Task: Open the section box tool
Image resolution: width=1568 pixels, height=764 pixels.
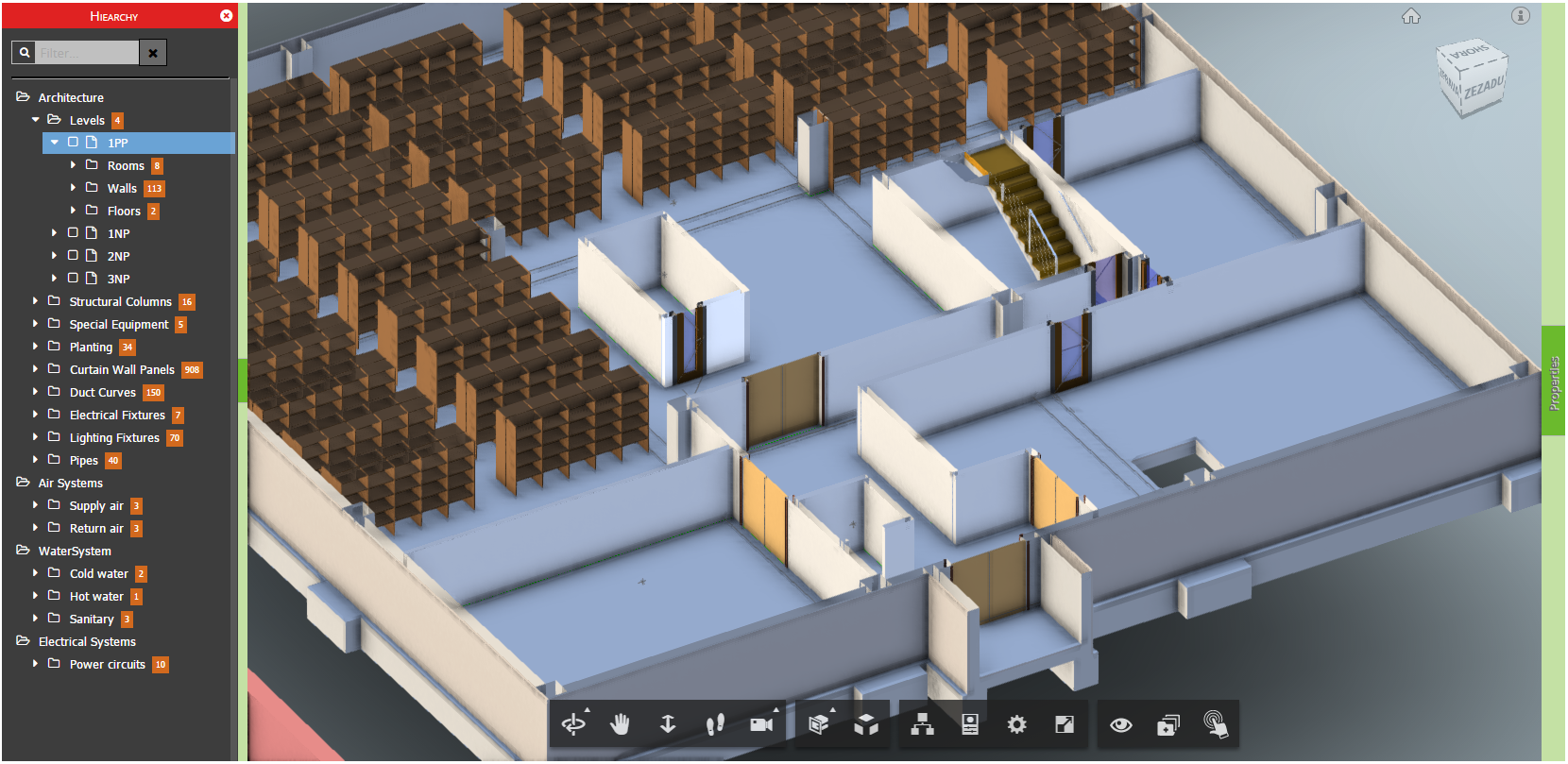Action: pos(819,724)
